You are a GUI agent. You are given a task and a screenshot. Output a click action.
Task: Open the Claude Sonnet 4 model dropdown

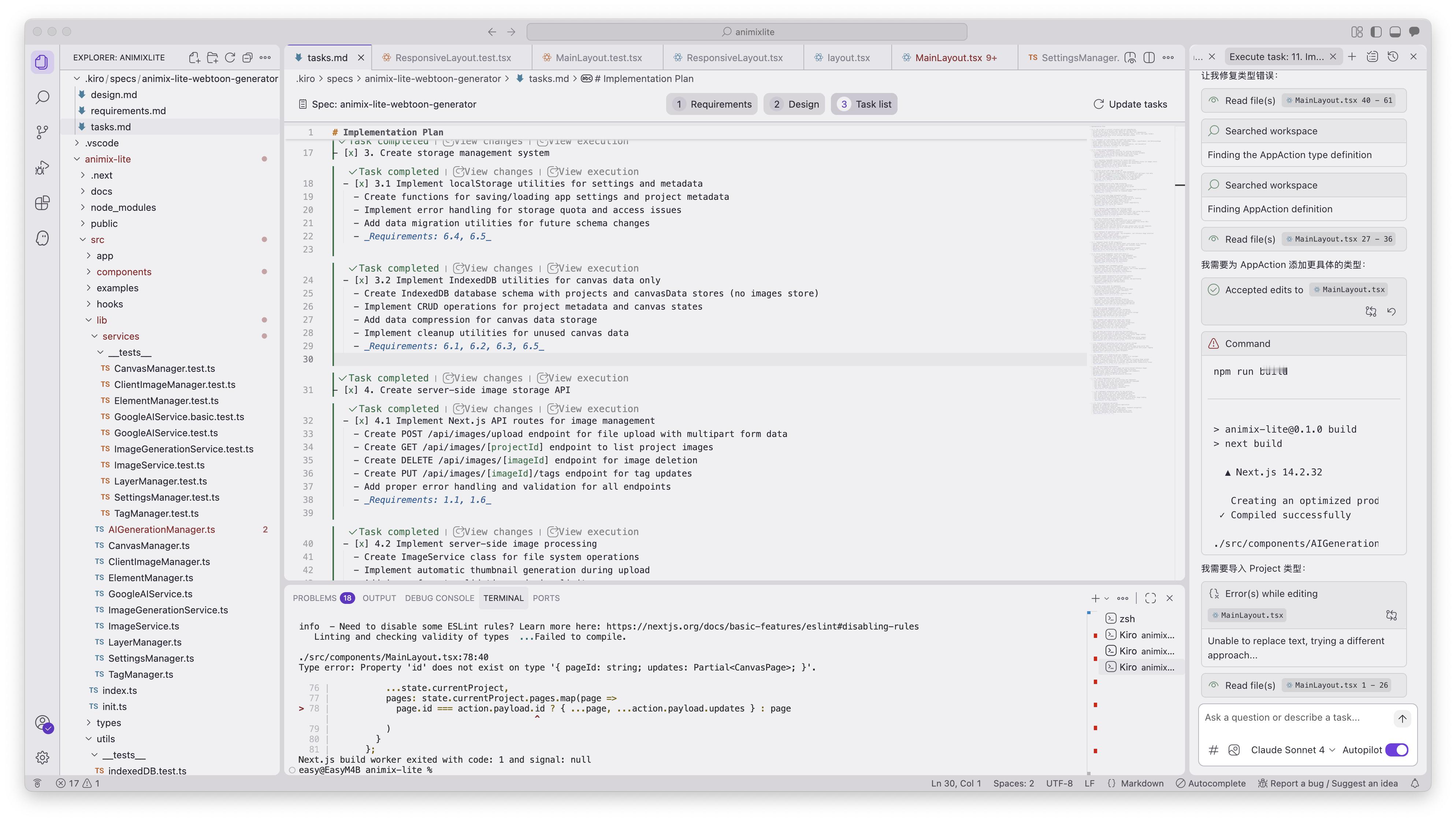pos(1293,750)
